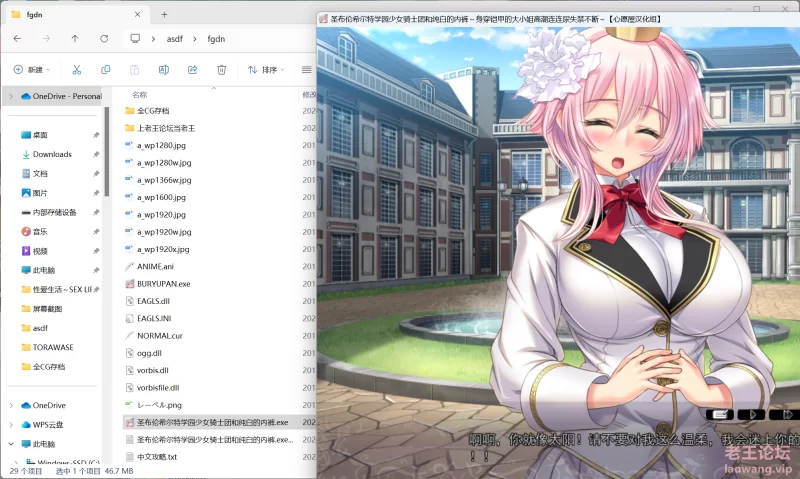The width and height of the screenshot is (800, 479).
Task: Open 屏幕截图 folder in sidebar
Action: pos(47,309)
